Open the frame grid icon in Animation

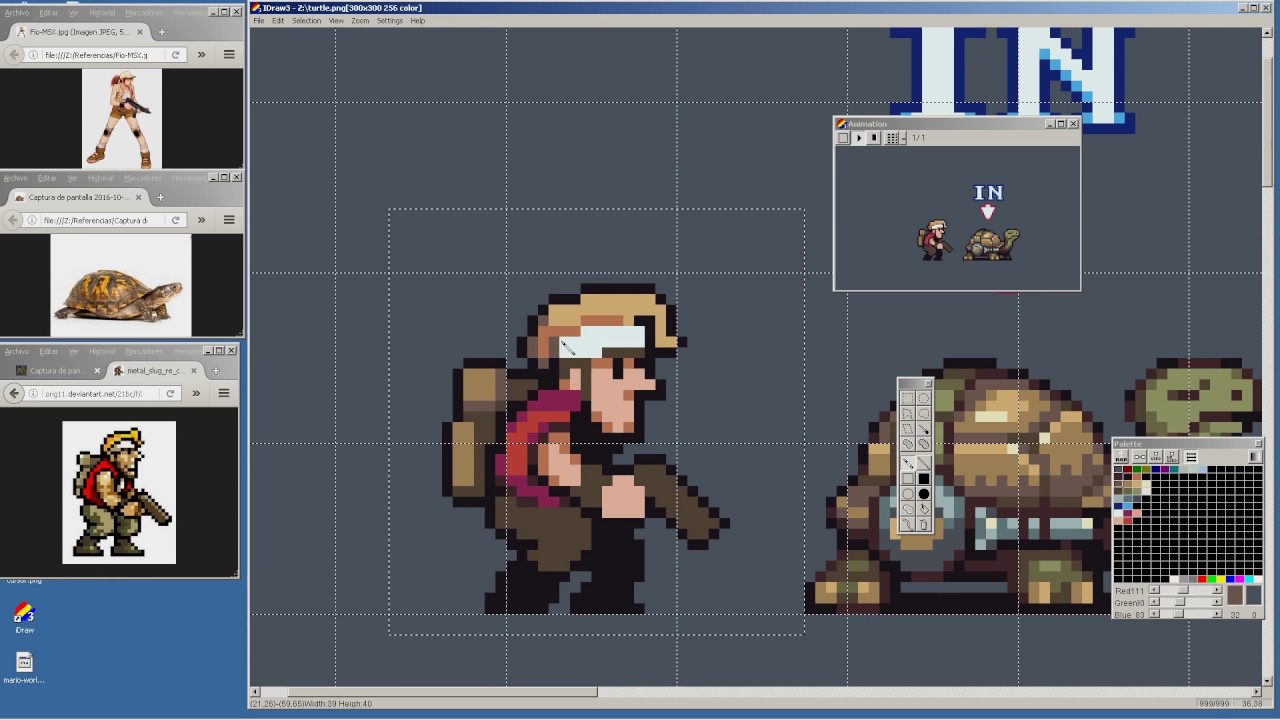(x=892, y=138)
